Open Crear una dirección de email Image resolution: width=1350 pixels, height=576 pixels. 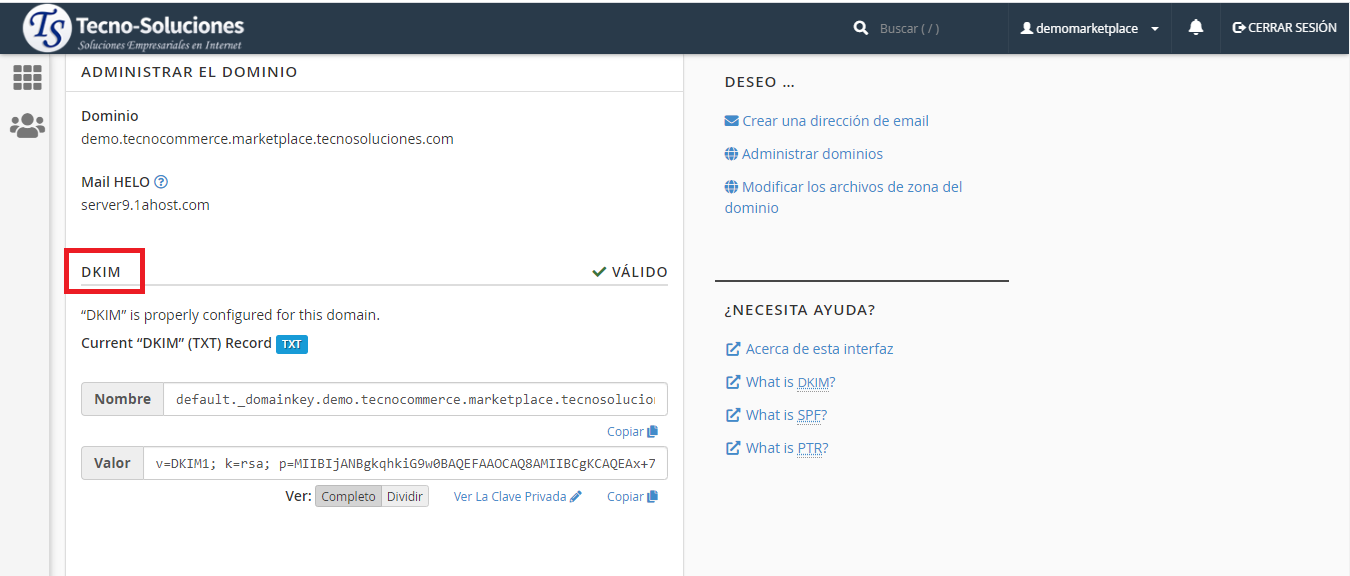click(x=834, y=121)
